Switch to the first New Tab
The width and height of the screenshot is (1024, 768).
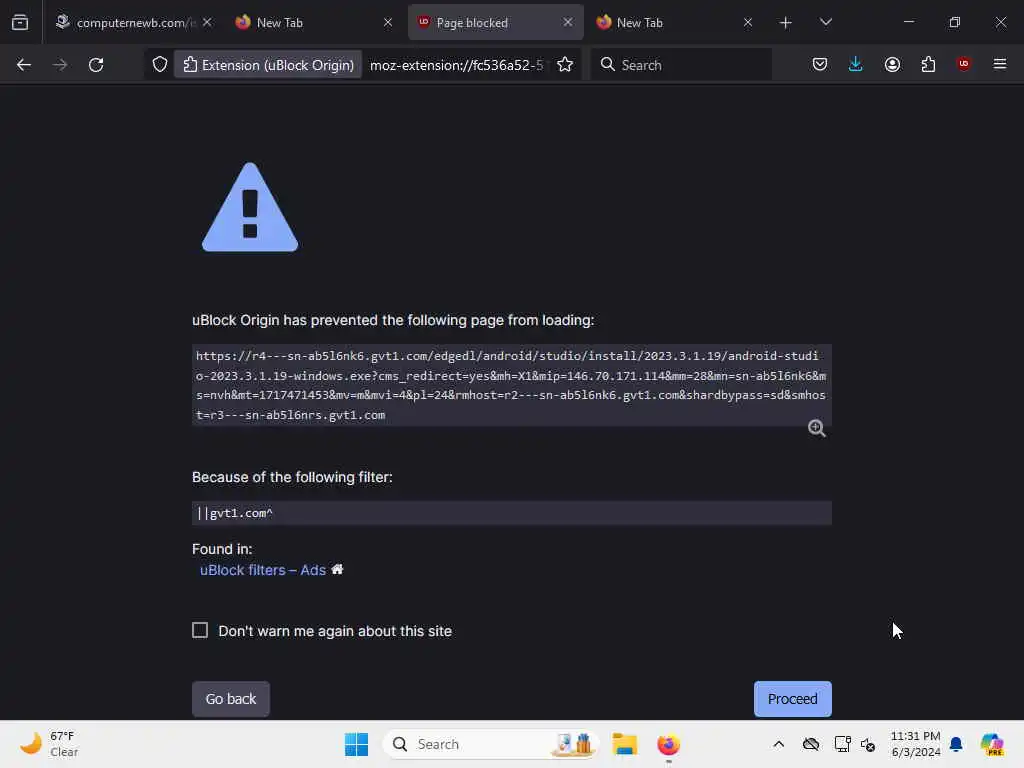(x=313, y=22)
